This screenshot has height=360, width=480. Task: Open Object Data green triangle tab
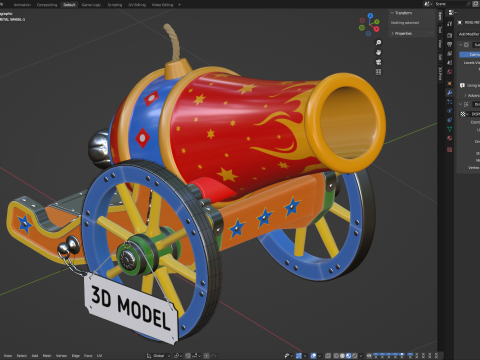(x=450, y=129)
